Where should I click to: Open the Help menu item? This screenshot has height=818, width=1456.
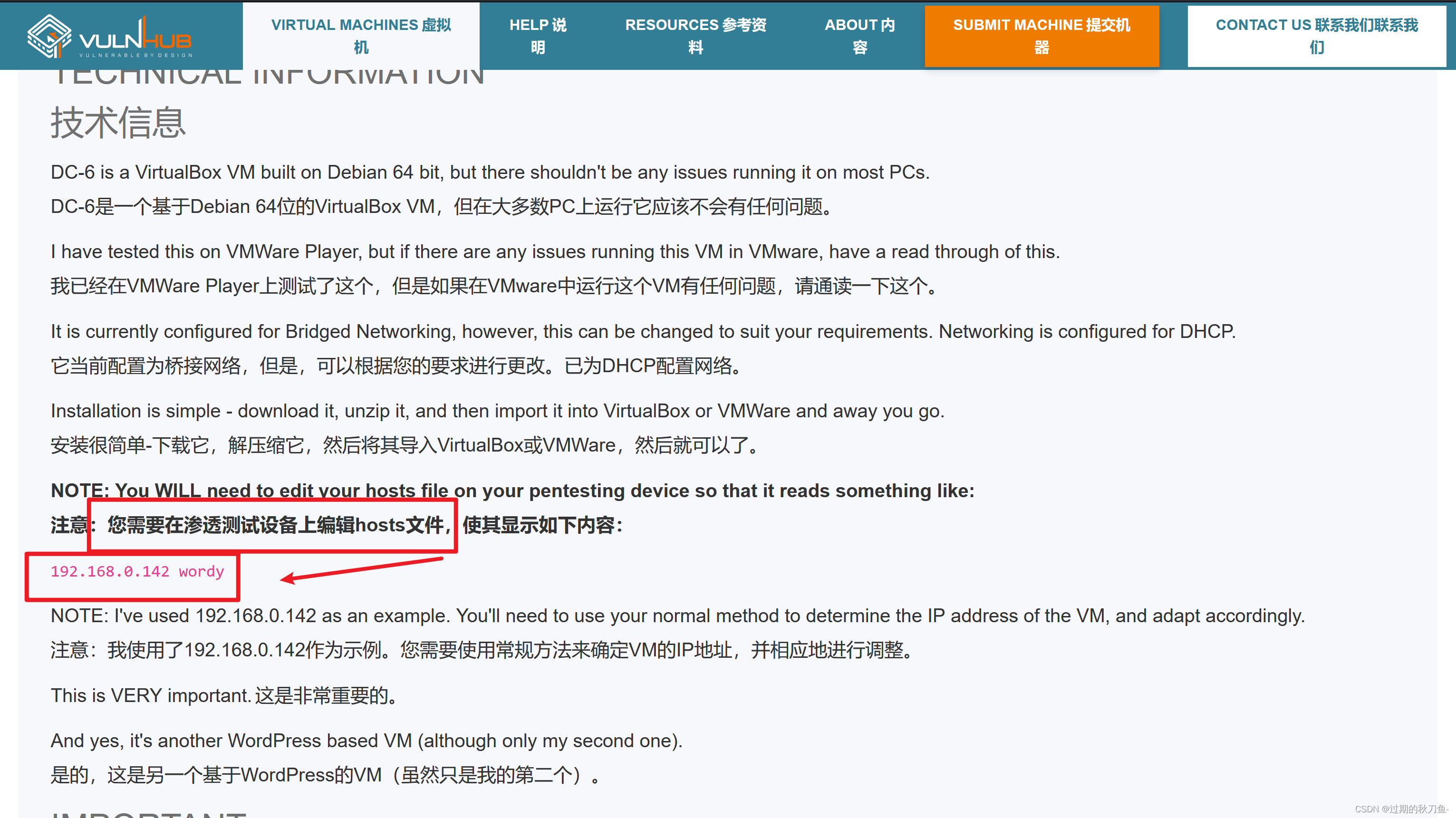tap(538, 36)
